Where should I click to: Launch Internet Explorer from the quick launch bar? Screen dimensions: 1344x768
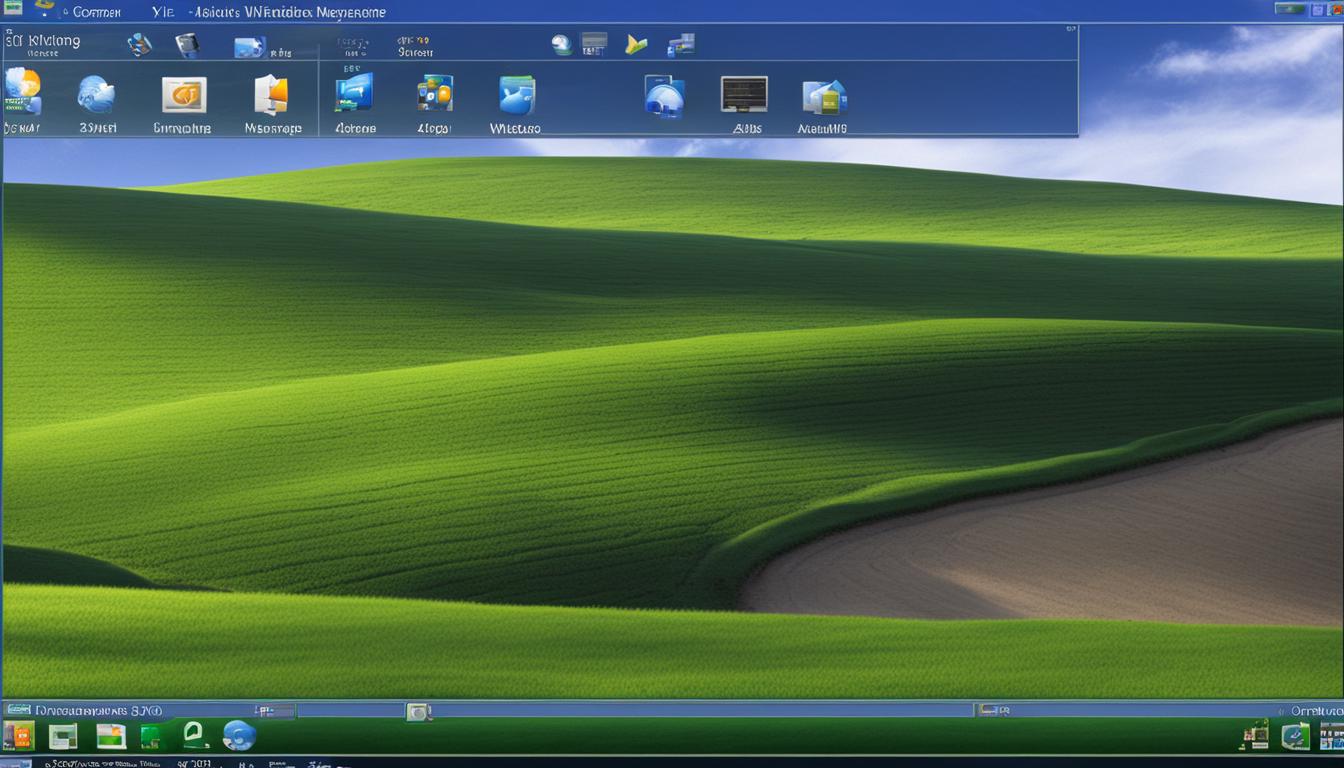tap(237, 736)
